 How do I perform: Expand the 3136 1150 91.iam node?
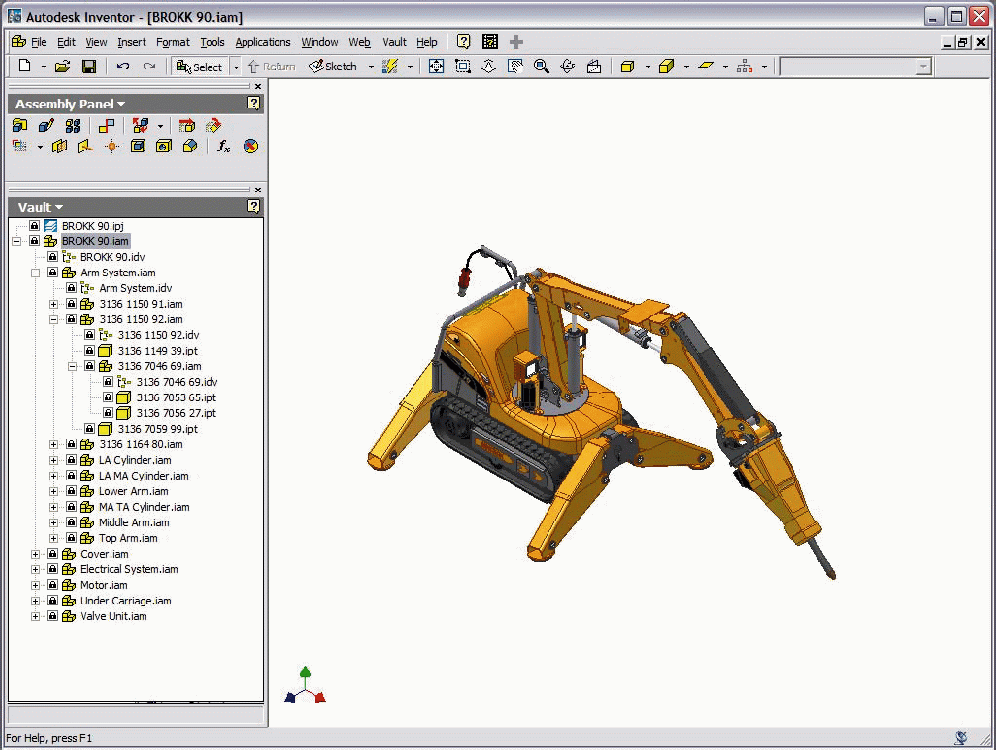coord(54,304)
